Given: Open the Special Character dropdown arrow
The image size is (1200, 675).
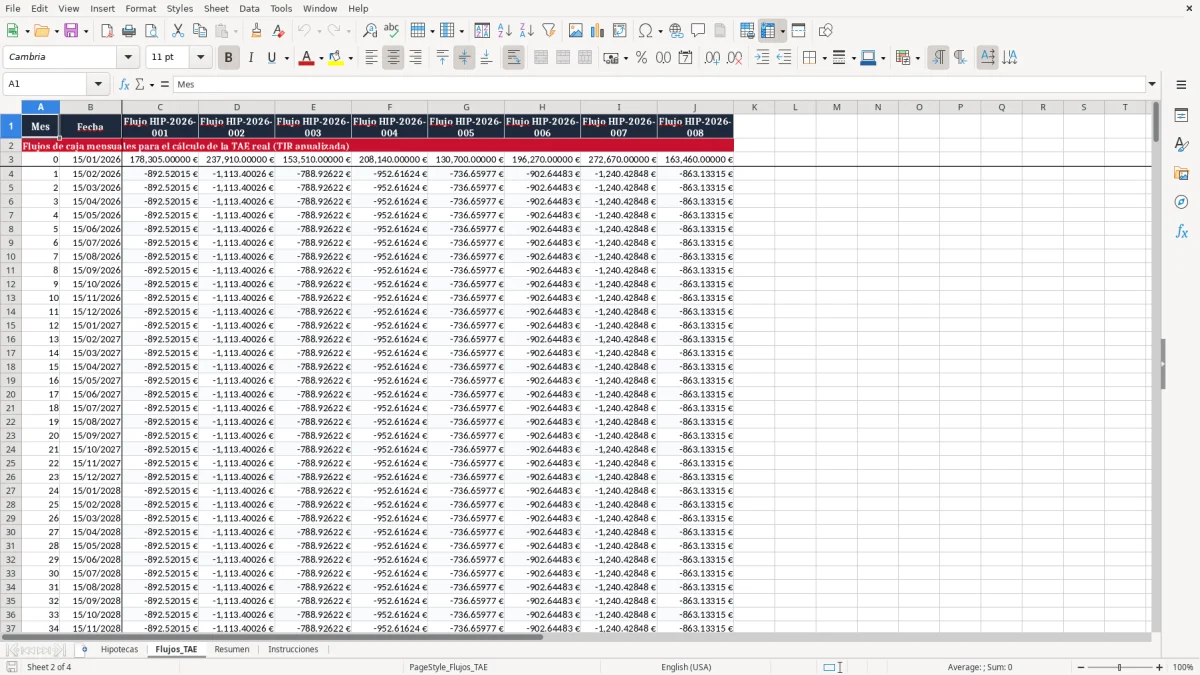Looking at the screenshot, I should point(660,31).
